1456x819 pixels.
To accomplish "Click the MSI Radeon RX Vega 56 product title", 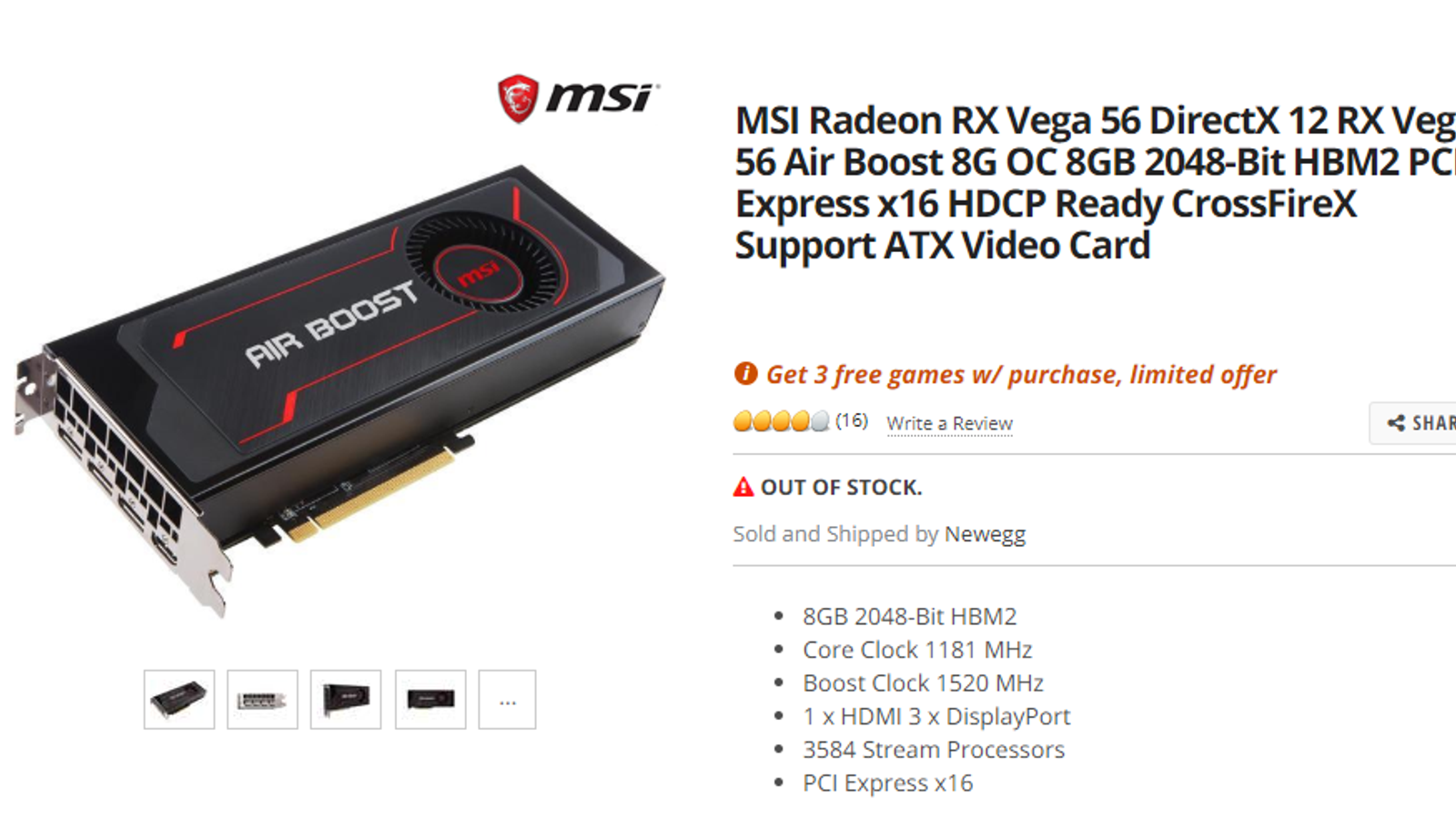I will pyautogui.click(x=1096, y=183).
